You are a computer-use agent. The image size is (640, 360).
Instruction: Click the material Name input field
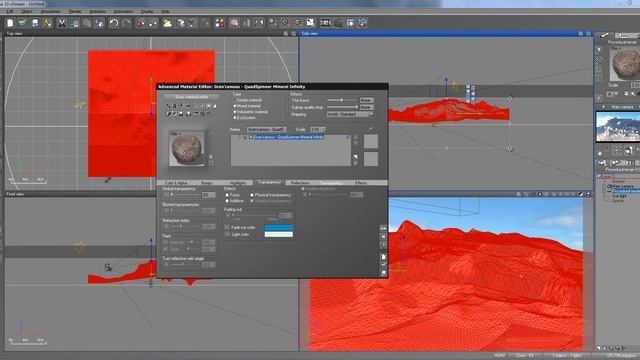pyautogui.click(x=266, y=129)
